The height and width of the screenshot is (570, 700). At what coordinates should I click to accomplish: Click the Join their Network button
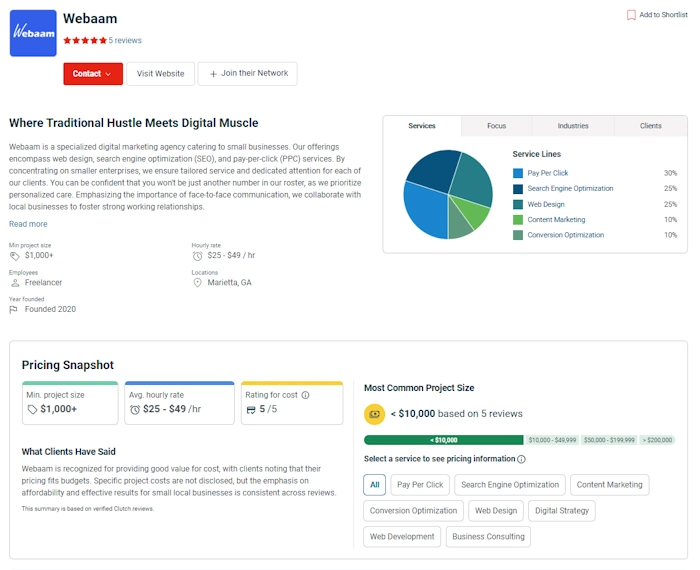(x=248, y=74)
